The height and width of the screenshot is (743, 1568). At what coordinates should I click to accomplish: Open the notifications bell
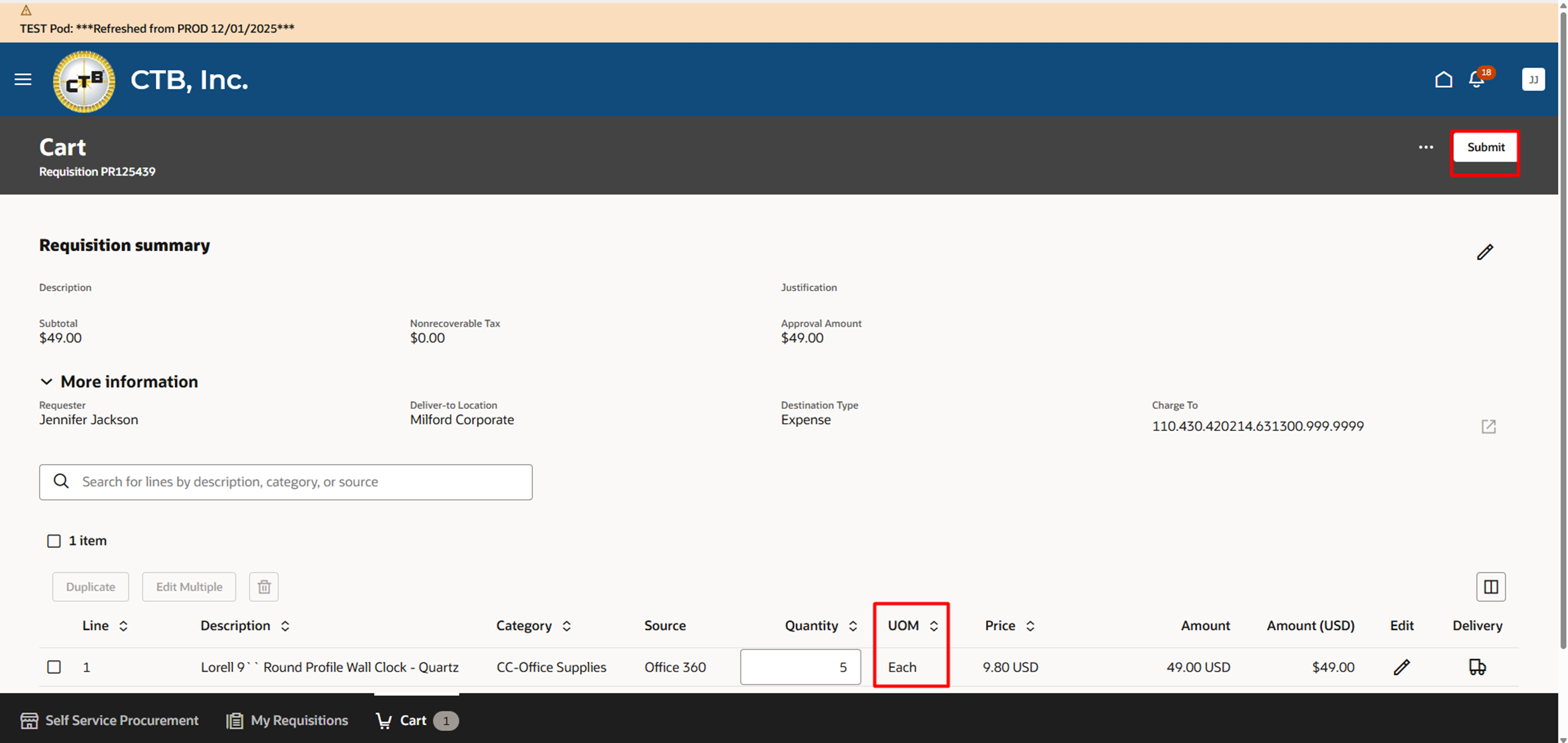click(1476, 80)
